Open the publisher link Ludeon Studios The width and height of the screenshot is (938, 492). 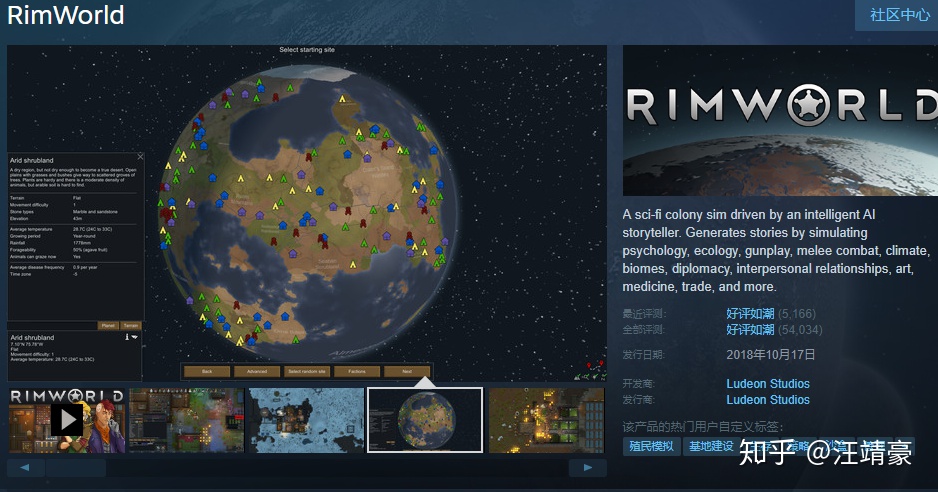click(x=768, y=400)
